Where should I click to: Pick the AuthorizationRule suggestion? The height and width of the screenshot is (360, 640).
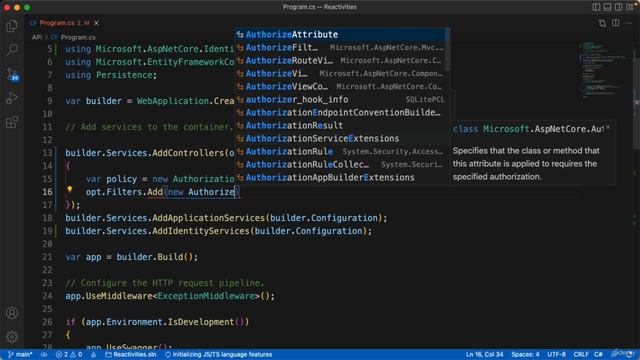(342, 152)
